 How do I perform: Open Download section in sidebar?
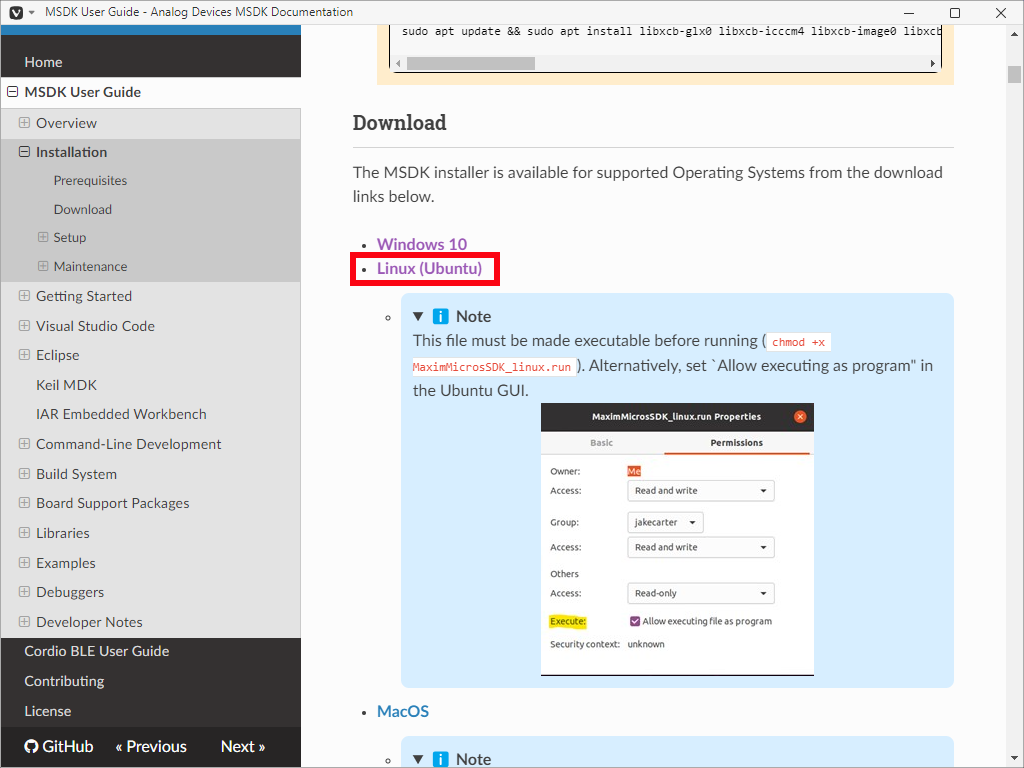coord(82,210)
